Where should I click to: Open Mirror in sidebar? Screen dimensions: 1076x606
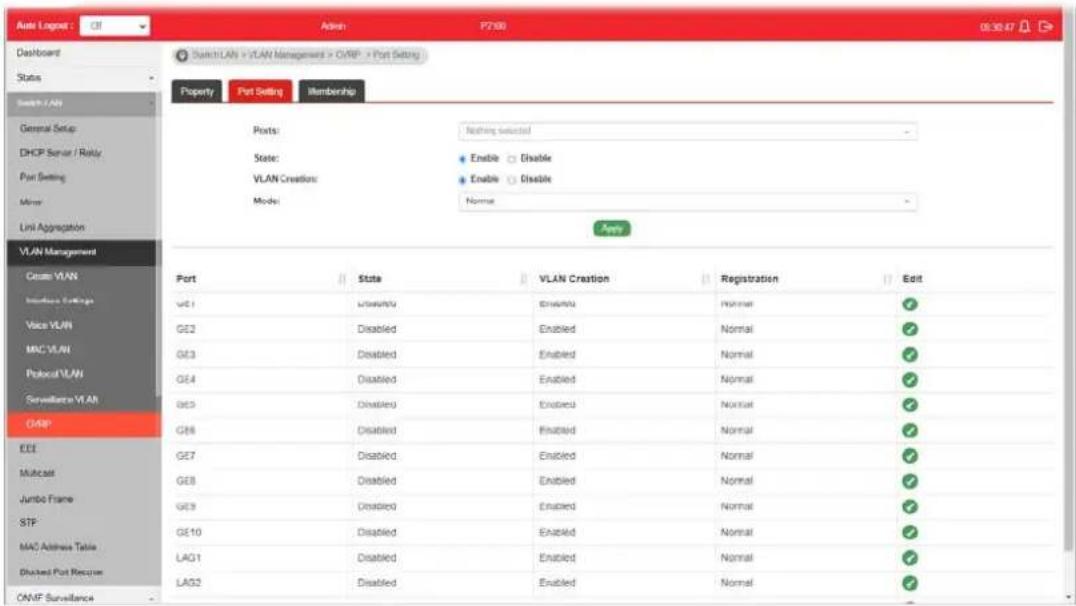pyautogui.click(x=31, y=202)
